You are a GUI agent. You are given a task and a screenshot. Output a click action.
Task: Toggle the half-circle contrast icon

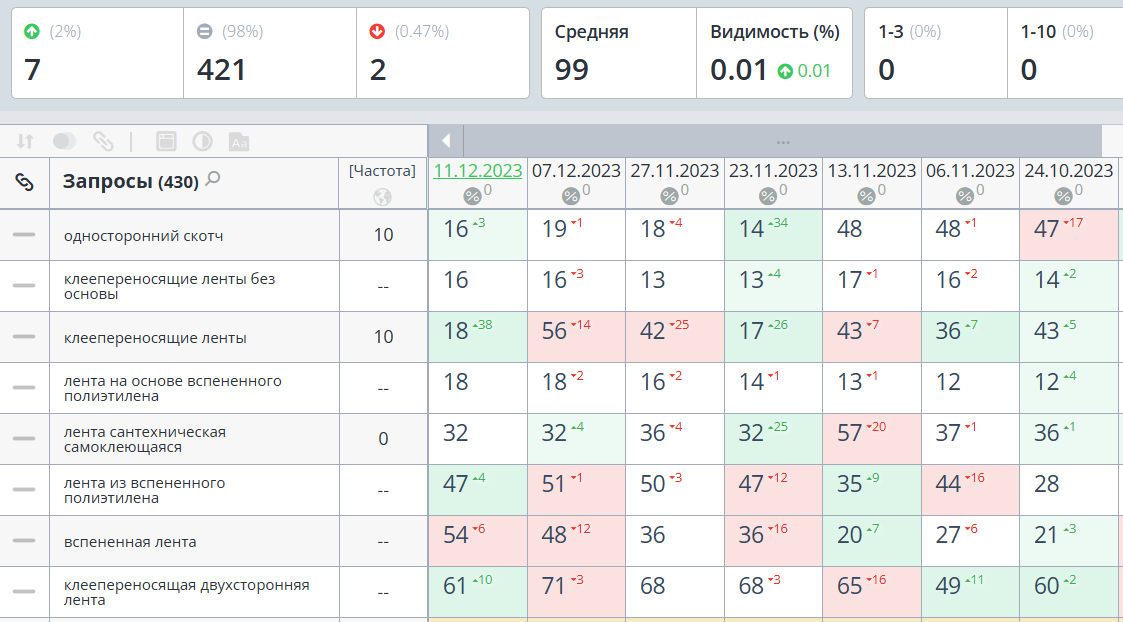pos(203,141)
